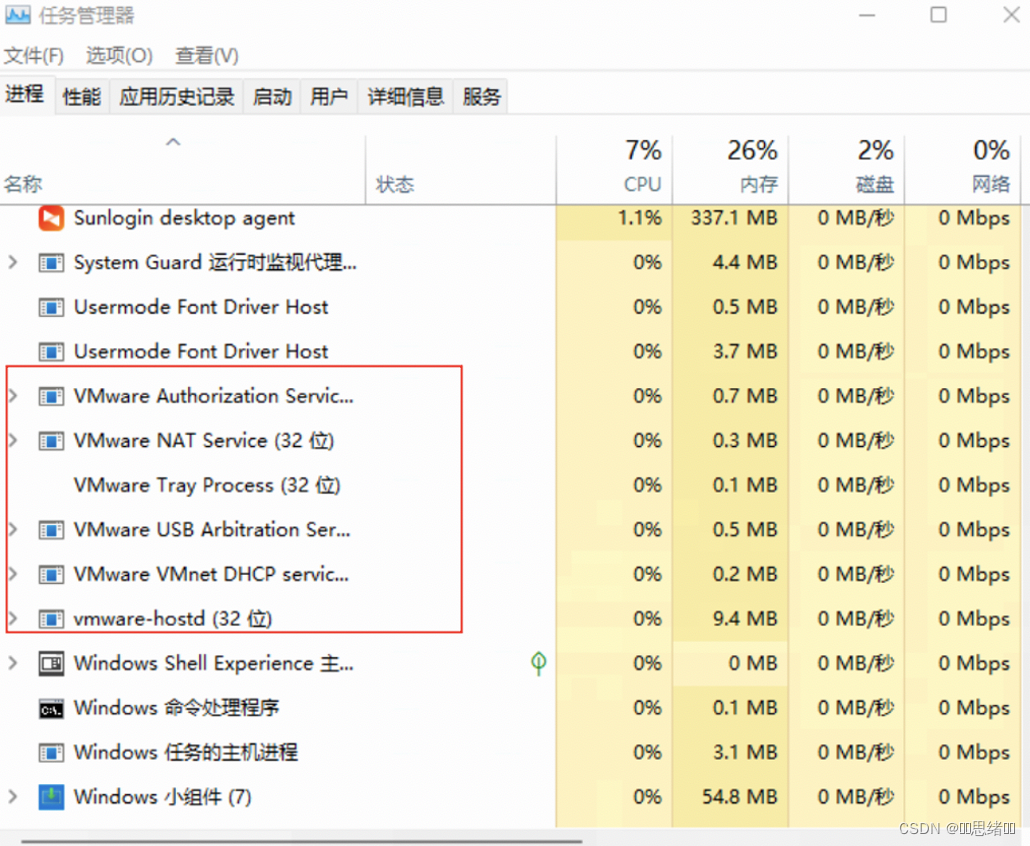Image resolution: width=1030 pixels, height=846 pixels.
Task: Switch to the 详细信息 tab
Action: [406, 97]
